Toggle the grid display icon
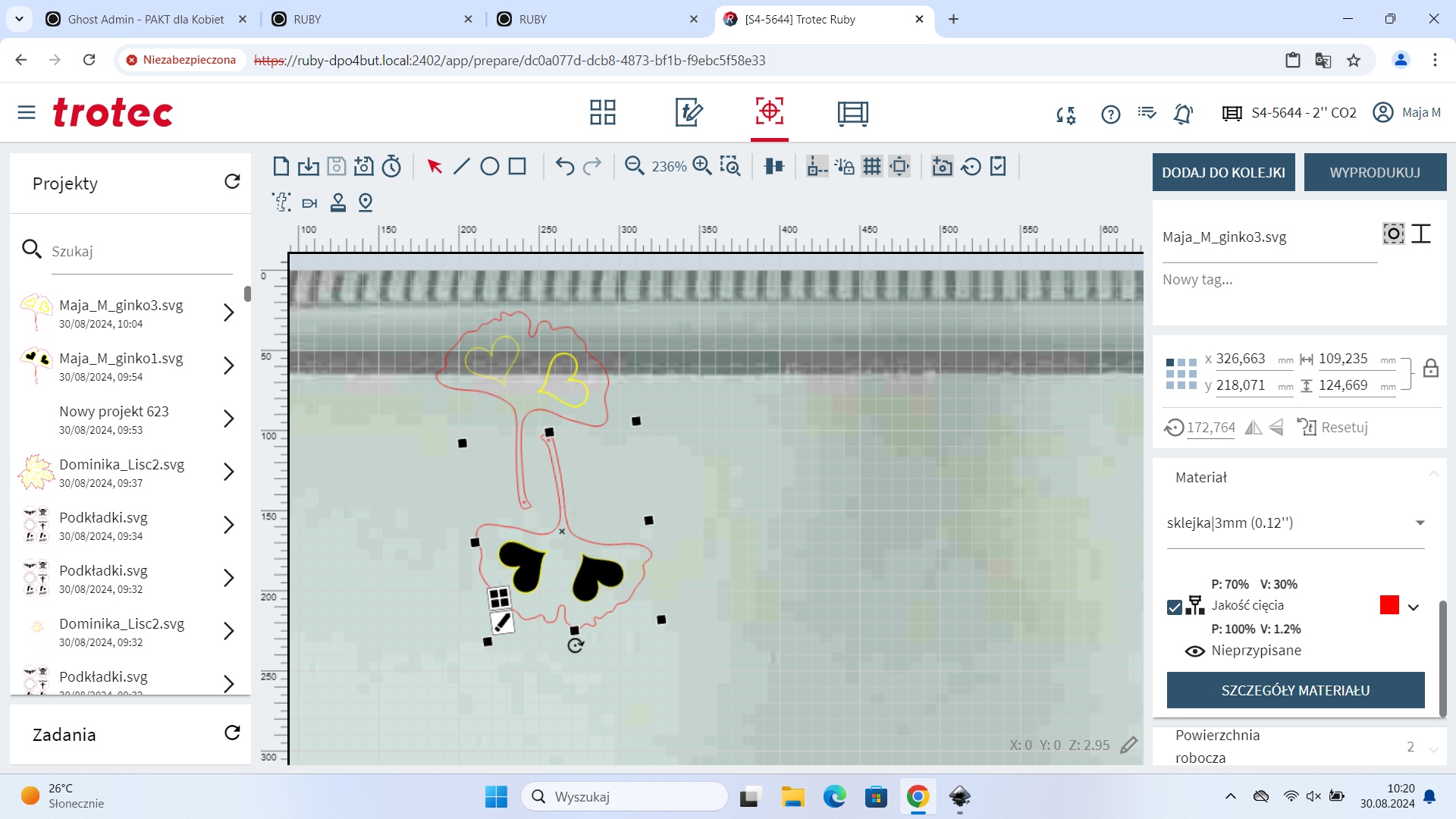Viewport: 1456px width, 819px height. point(872,166)
